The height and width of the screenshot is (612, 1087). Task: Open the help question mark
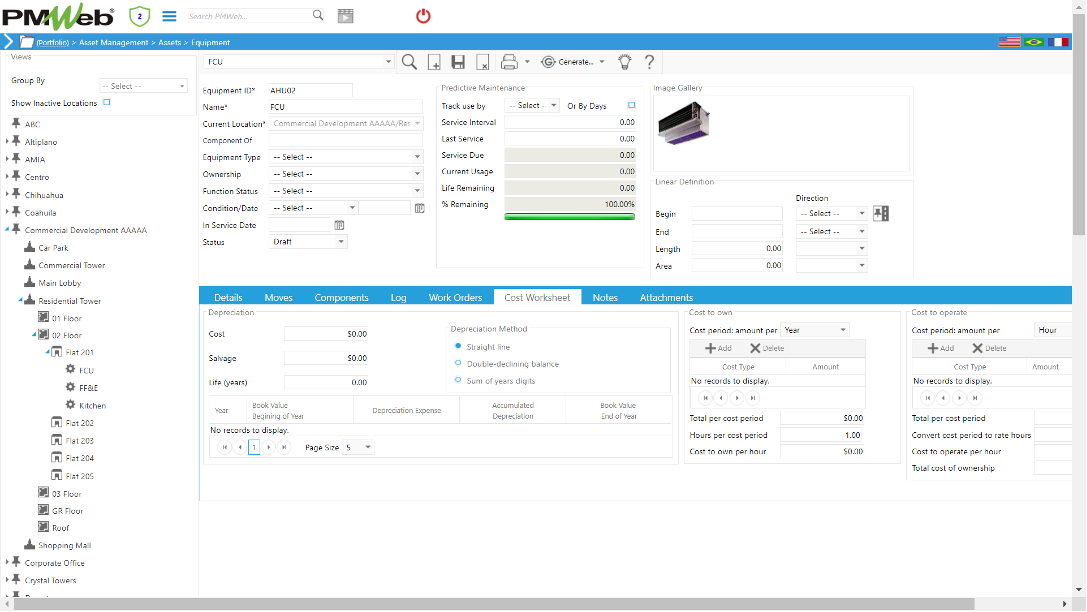[650, 62]
